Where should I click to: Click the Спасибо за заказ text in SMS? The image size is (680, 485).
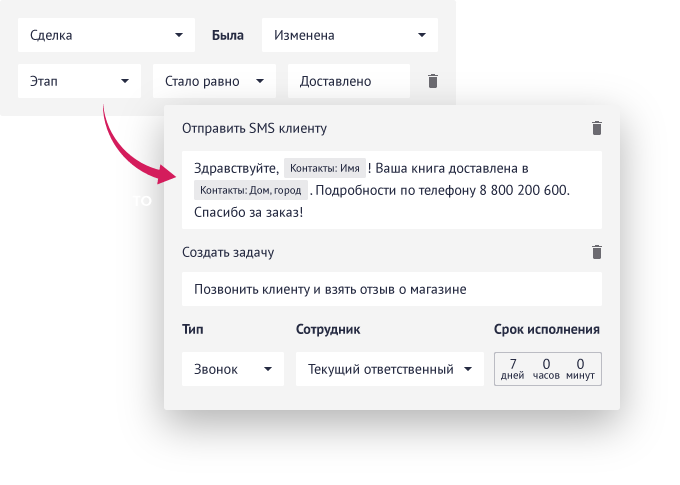point(248,212)
